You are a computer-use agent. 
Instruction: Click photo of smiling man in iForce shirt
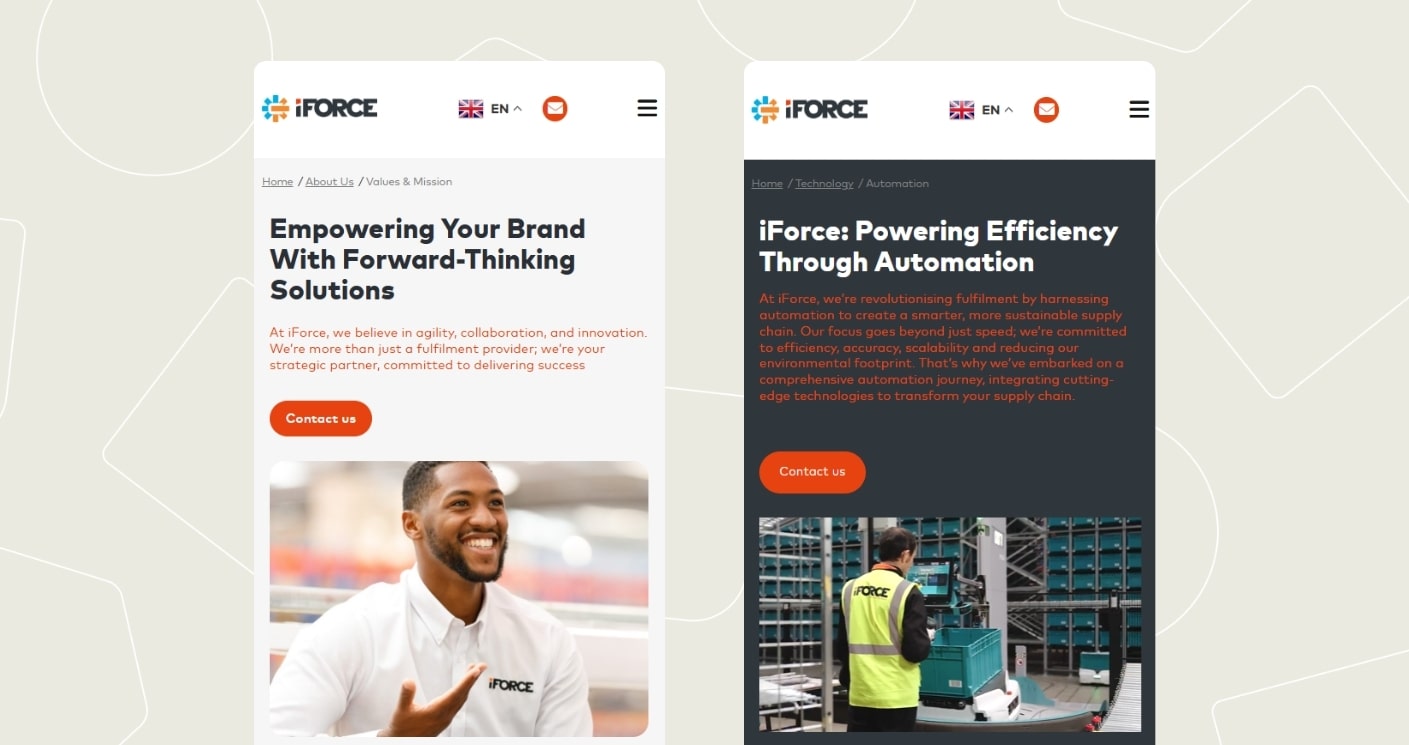pos(459,599)
